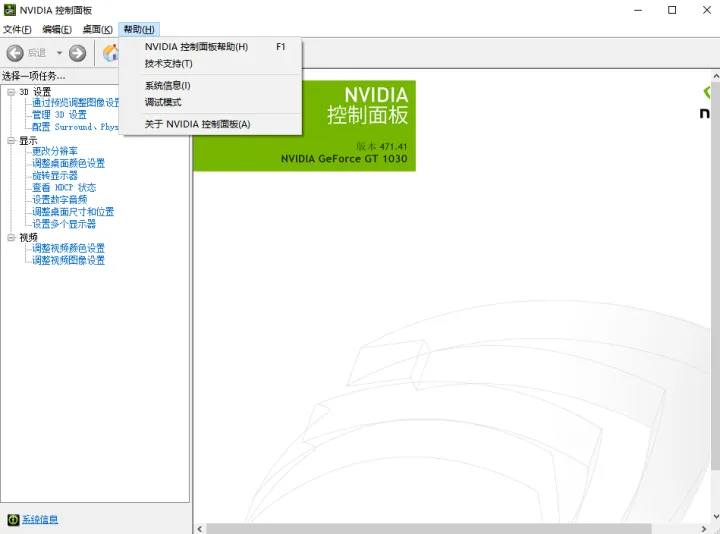Collapse the 视频 tree node
Image resolution: width=720 pixels, height=534 pixels.
tap(11, 237)
